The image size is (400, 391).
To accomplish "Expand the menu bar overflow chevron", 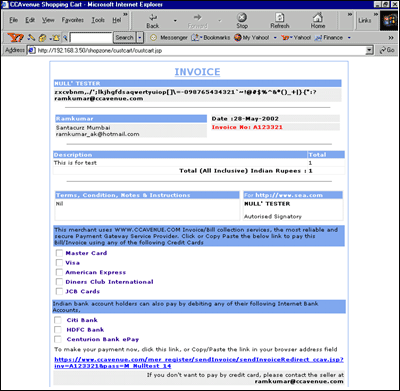I will pos(125,14).
